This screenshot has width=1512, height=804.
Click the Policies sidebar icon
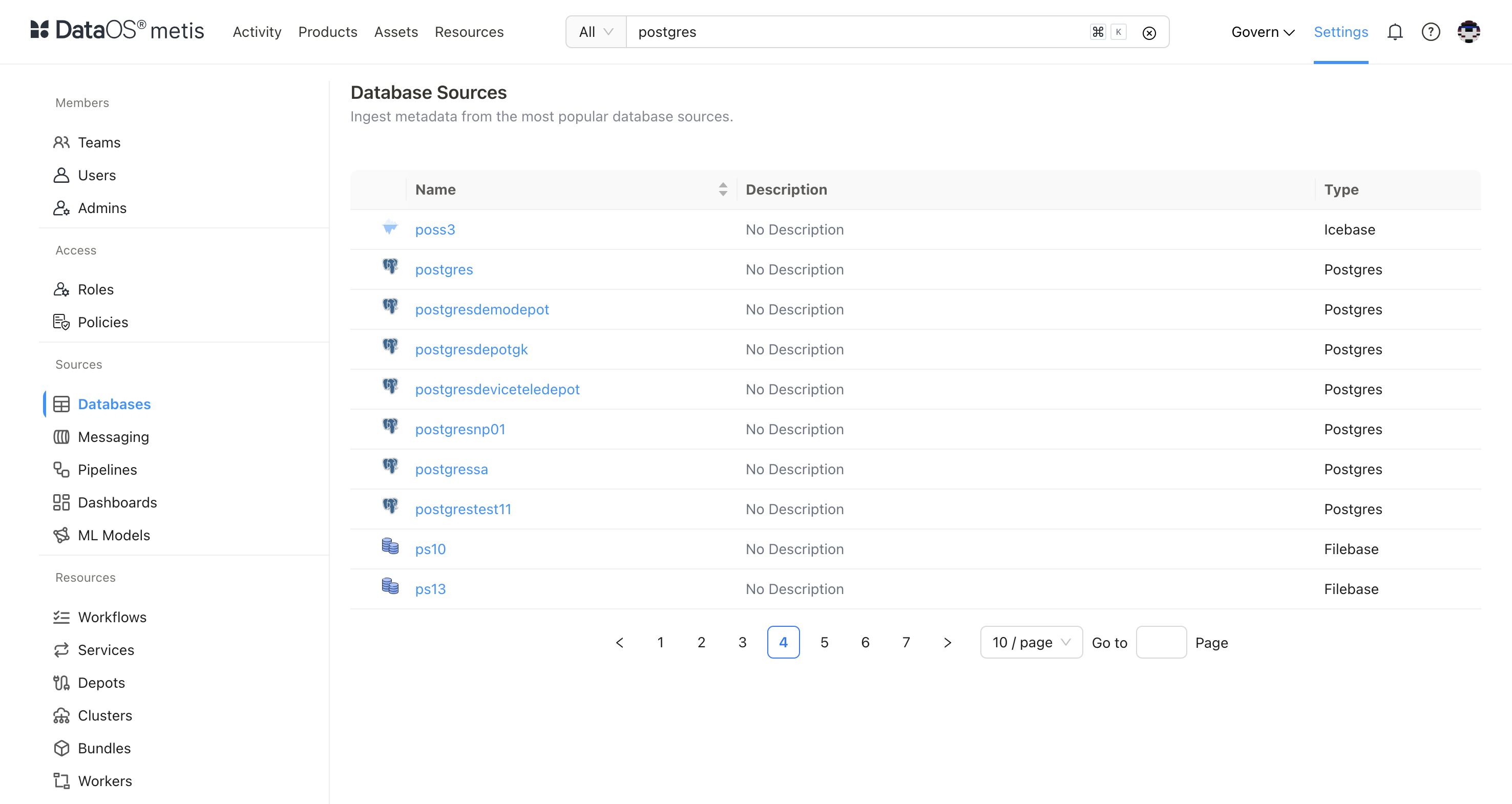[x=61, y=322]
